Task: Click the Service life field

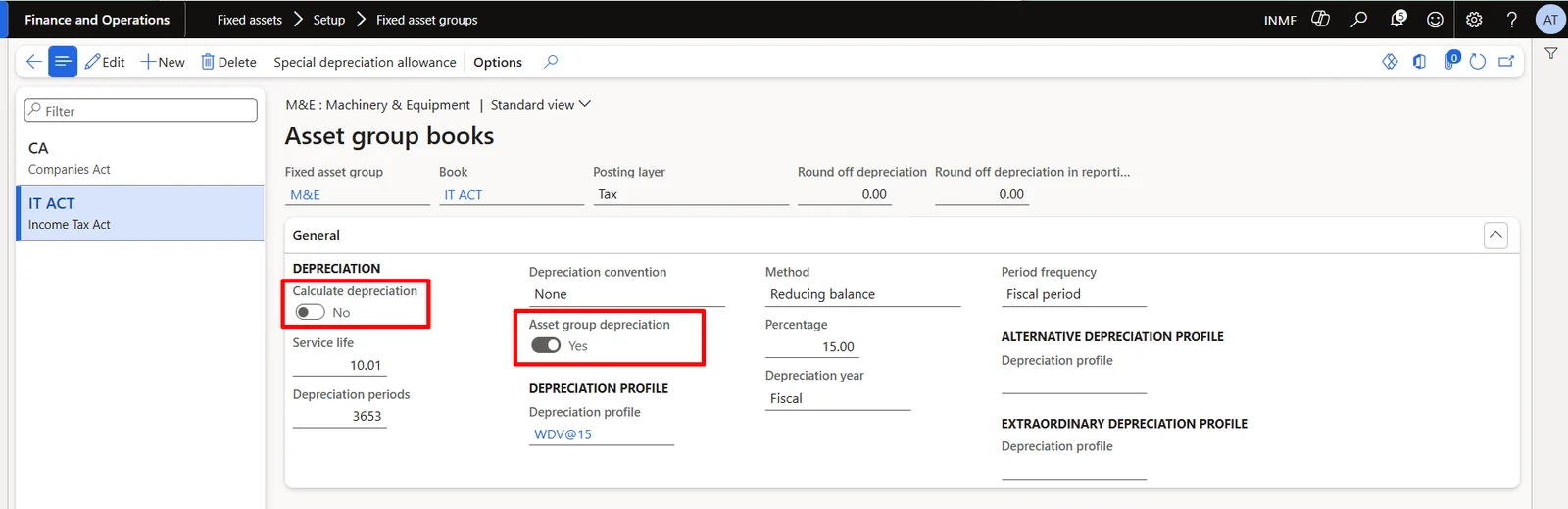Action: point(339,365)
